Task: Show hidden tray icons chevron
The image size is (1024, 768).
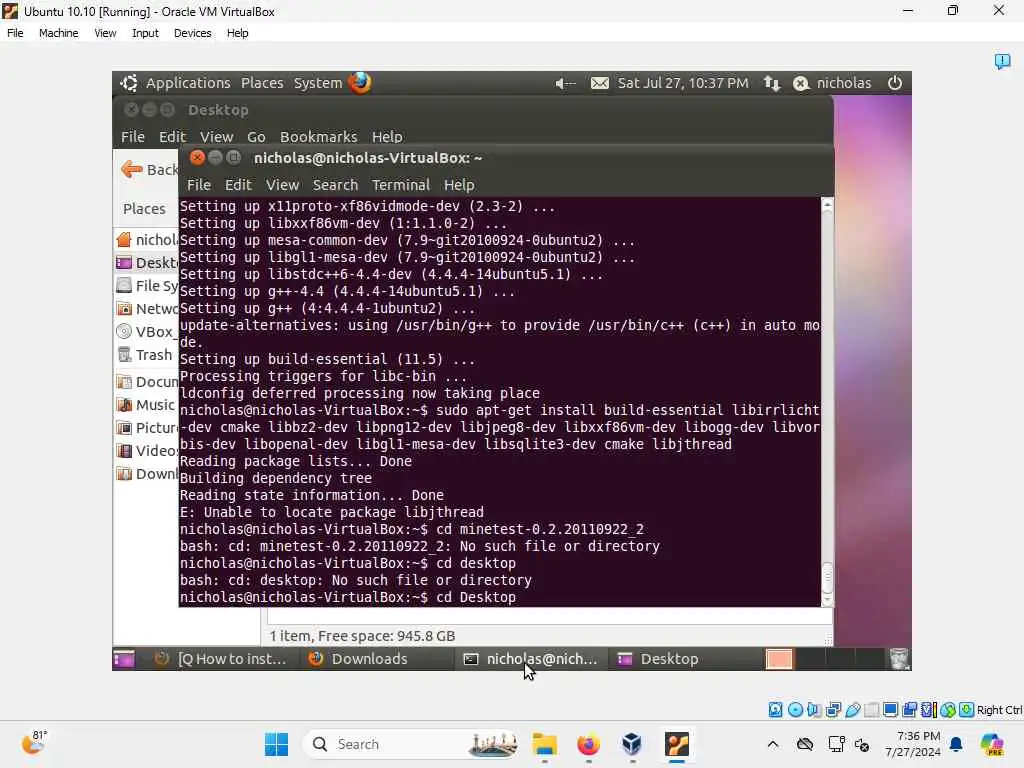Action: click(773, 744)
